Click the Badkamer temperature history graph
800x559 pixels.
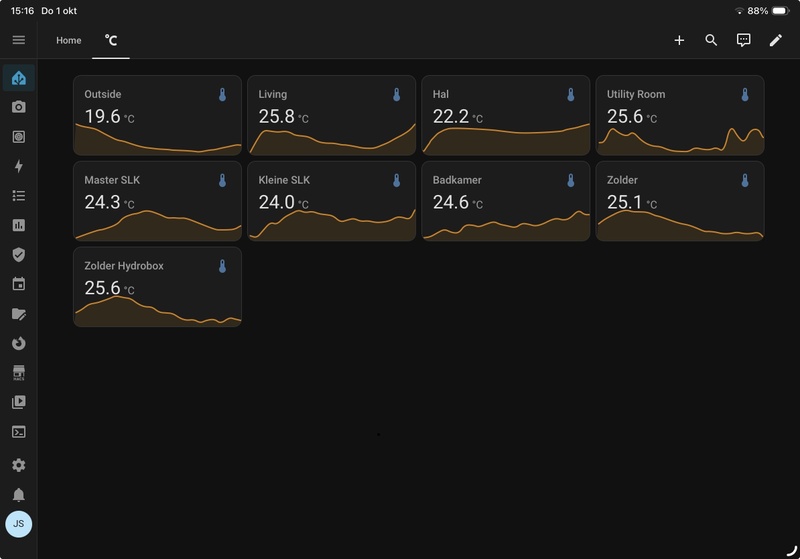click(506, 225)
